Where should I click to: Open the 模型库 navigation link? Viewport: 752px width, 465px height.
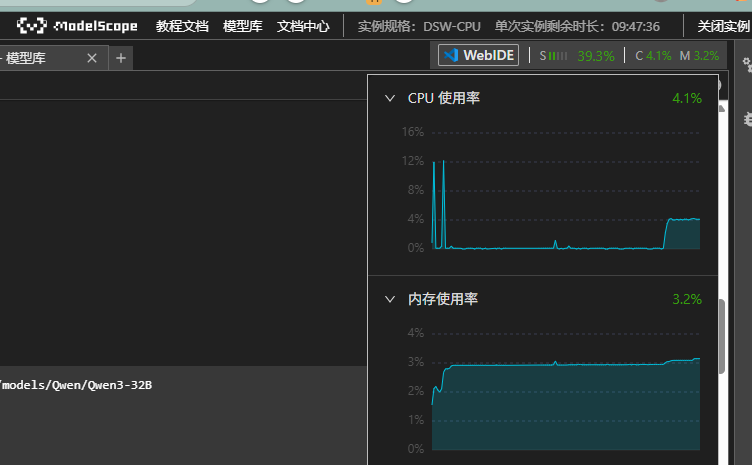(x=243, y=26)
